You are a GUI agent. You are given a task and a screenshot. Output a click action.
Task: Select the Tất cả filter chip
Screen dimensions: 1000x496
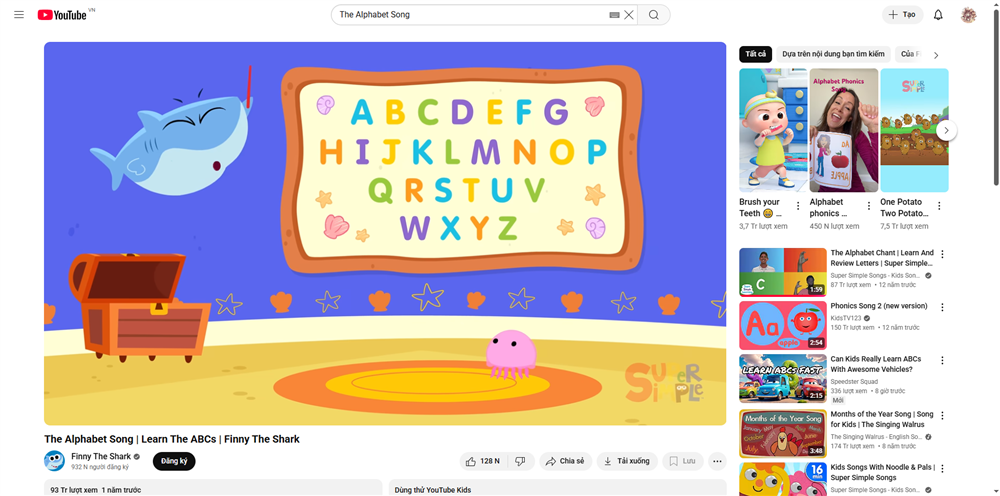point(755,54)
